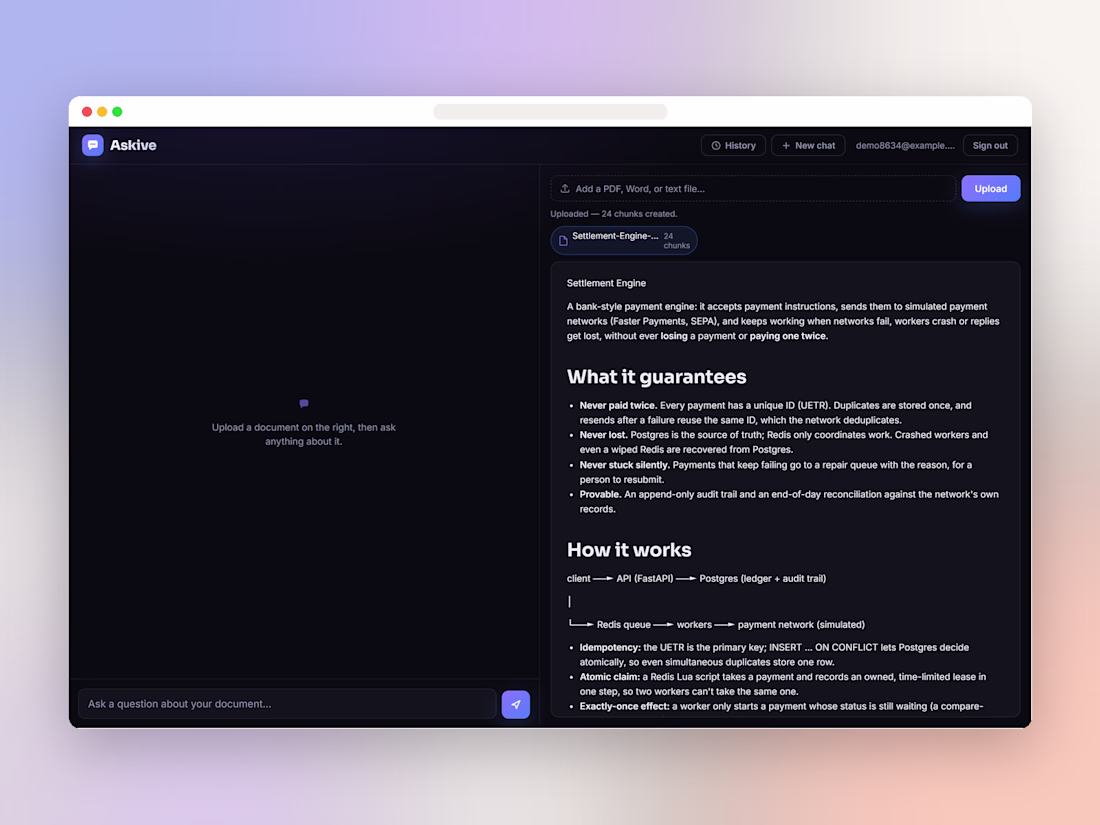Click the demo8634@example account email
Viewport: 1100px width, 825px height.
[905, 146]
